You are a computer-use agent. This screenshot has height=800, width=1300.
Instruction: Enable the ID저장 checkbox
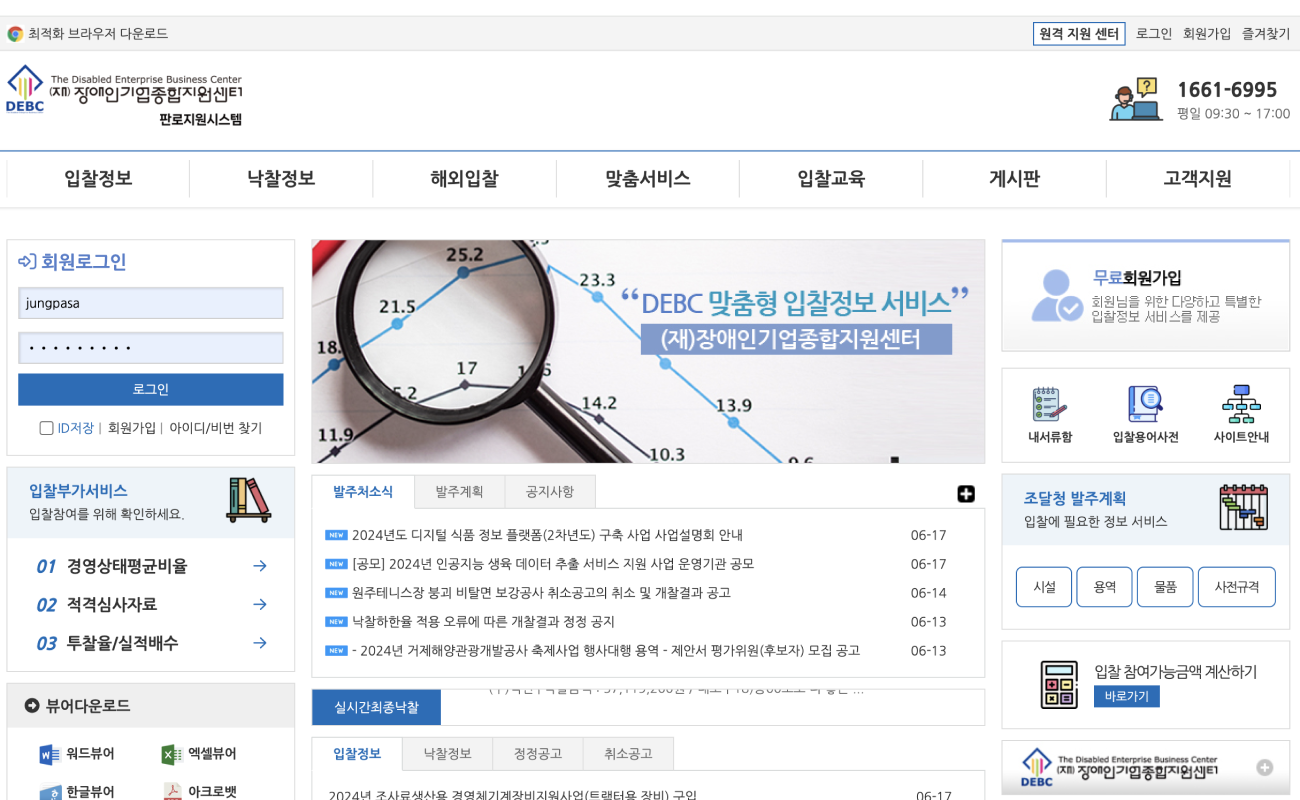[x=46, y=427]
